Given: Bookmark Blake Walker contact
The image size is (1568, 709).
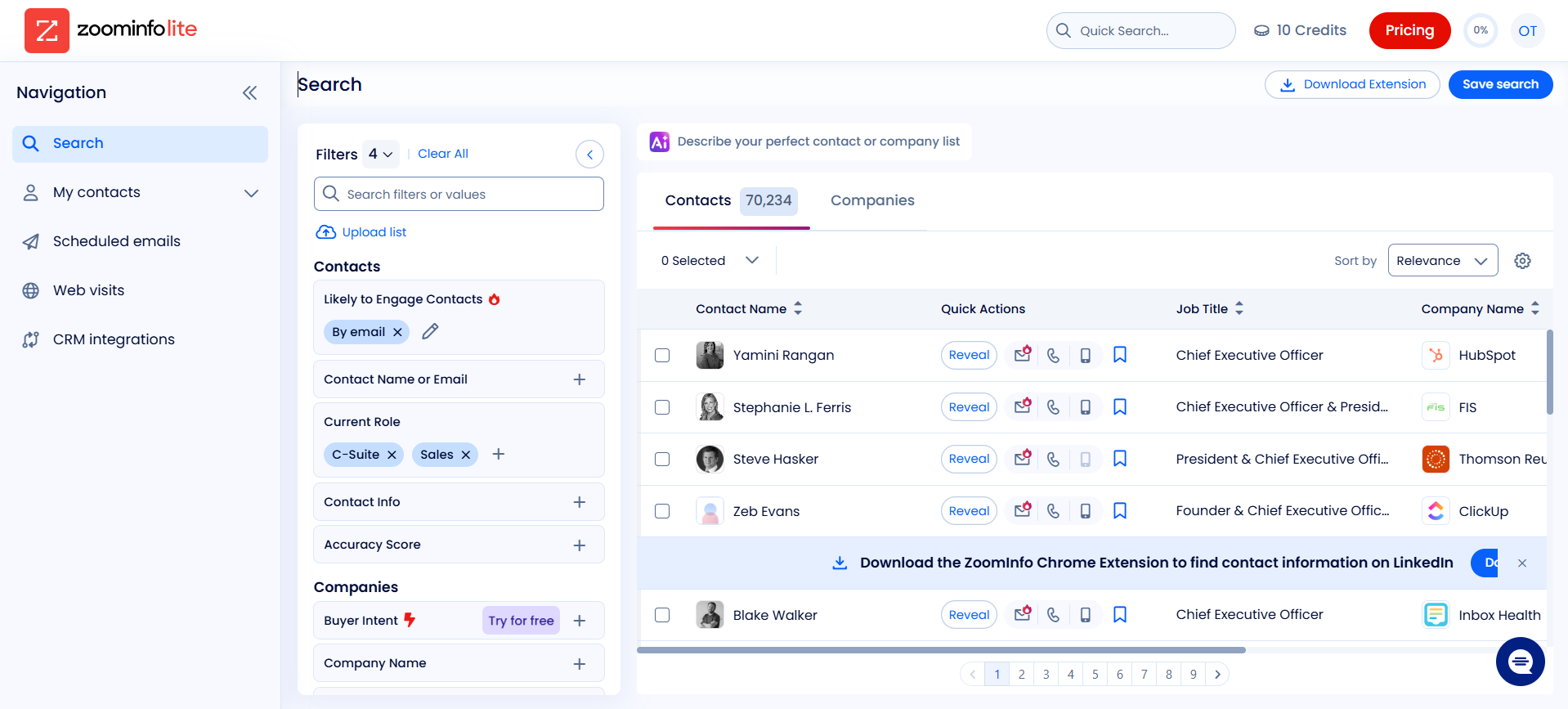Looking at the screenshot, I should pyautogui.click(x=1120, y=614).
